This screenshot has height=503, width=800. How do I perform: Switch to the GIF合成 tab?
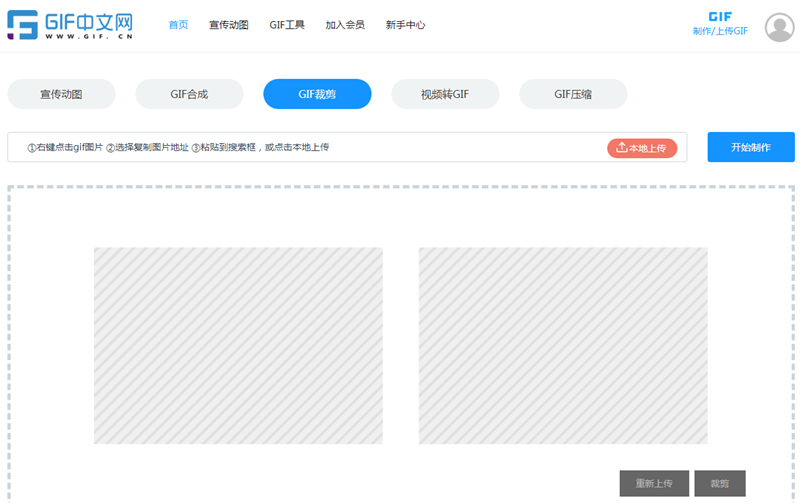coord(189,94)
